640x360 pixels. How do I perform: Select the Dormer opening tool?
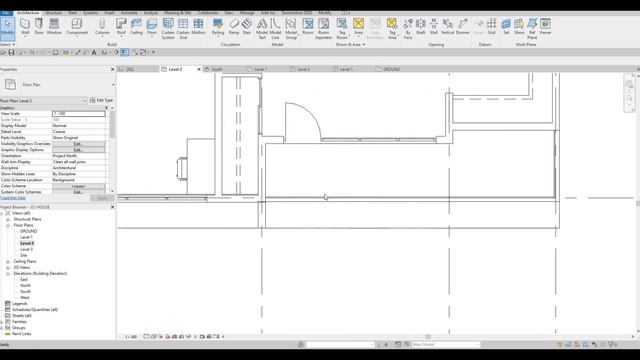click(463, 27)
